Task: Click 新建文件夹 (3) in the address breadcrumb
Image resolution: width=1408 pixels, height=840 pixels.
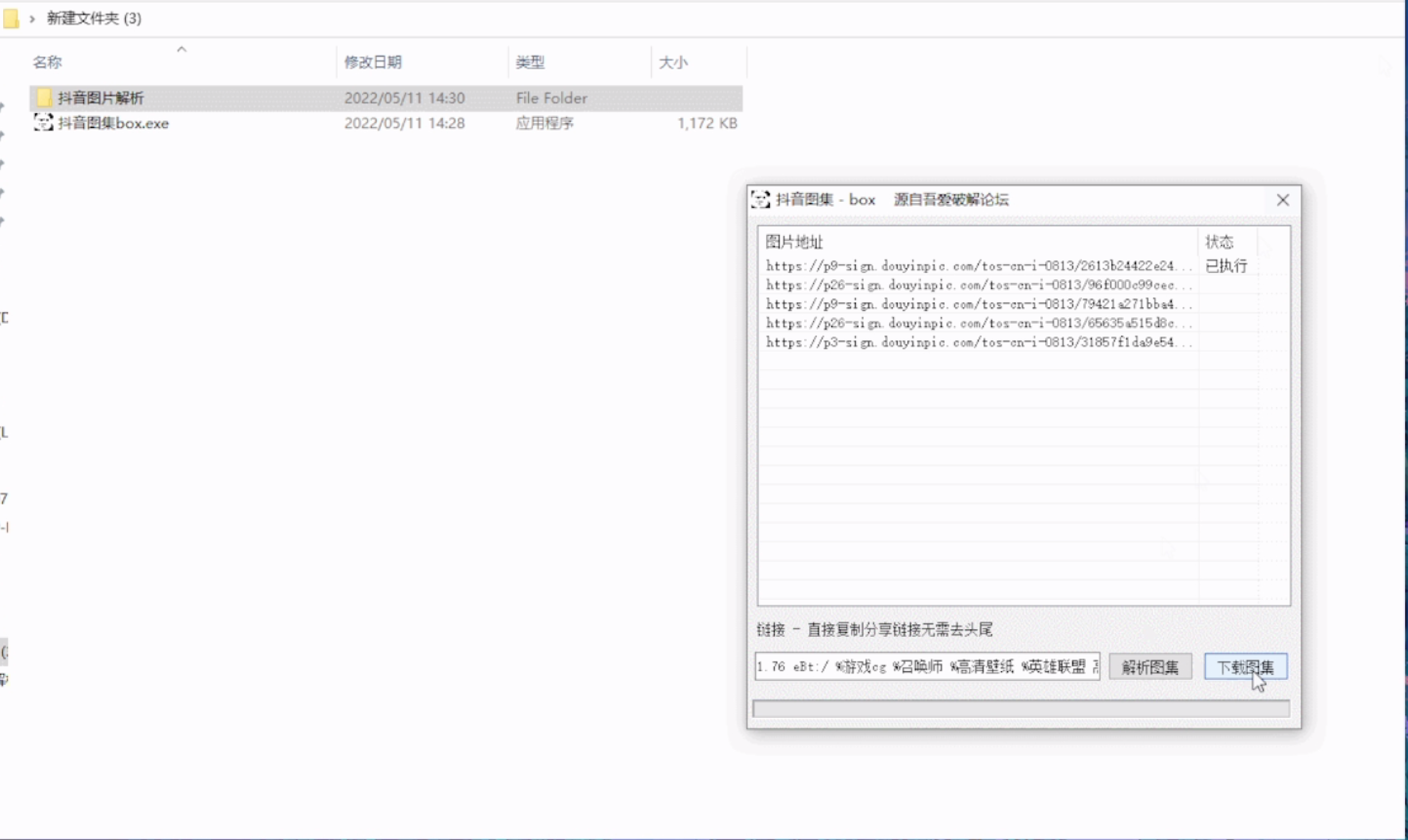Action: click(x=94, y=19)
